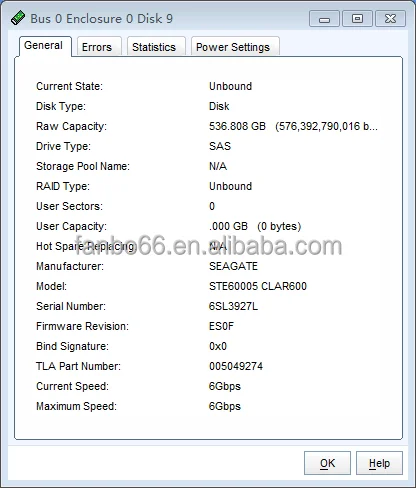Maximize the disk properties window
This screenshot has height=488, width=416.
coord(357,18)
